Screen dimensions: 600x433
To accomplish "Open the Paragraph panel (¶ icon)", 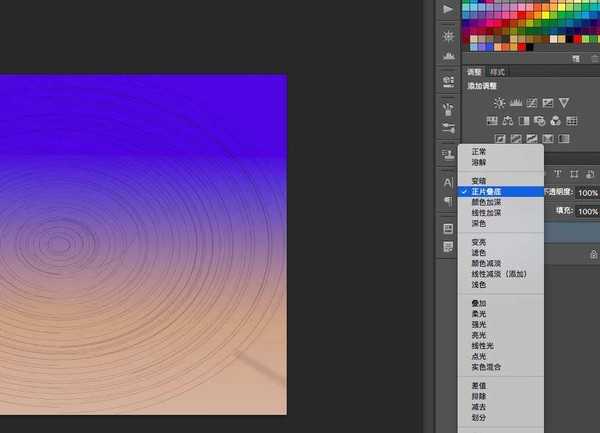I will click(x=448, y=200).
